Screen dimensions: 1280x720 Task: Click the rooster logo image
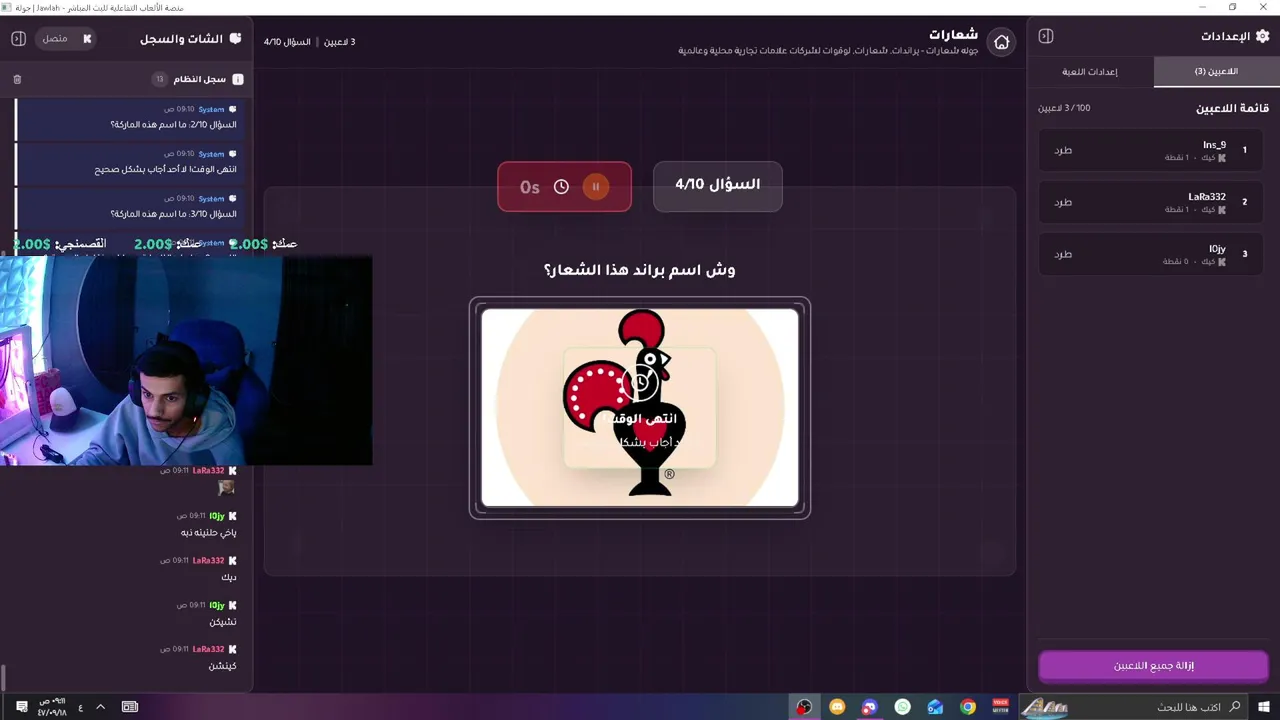[x=640, y=408]
